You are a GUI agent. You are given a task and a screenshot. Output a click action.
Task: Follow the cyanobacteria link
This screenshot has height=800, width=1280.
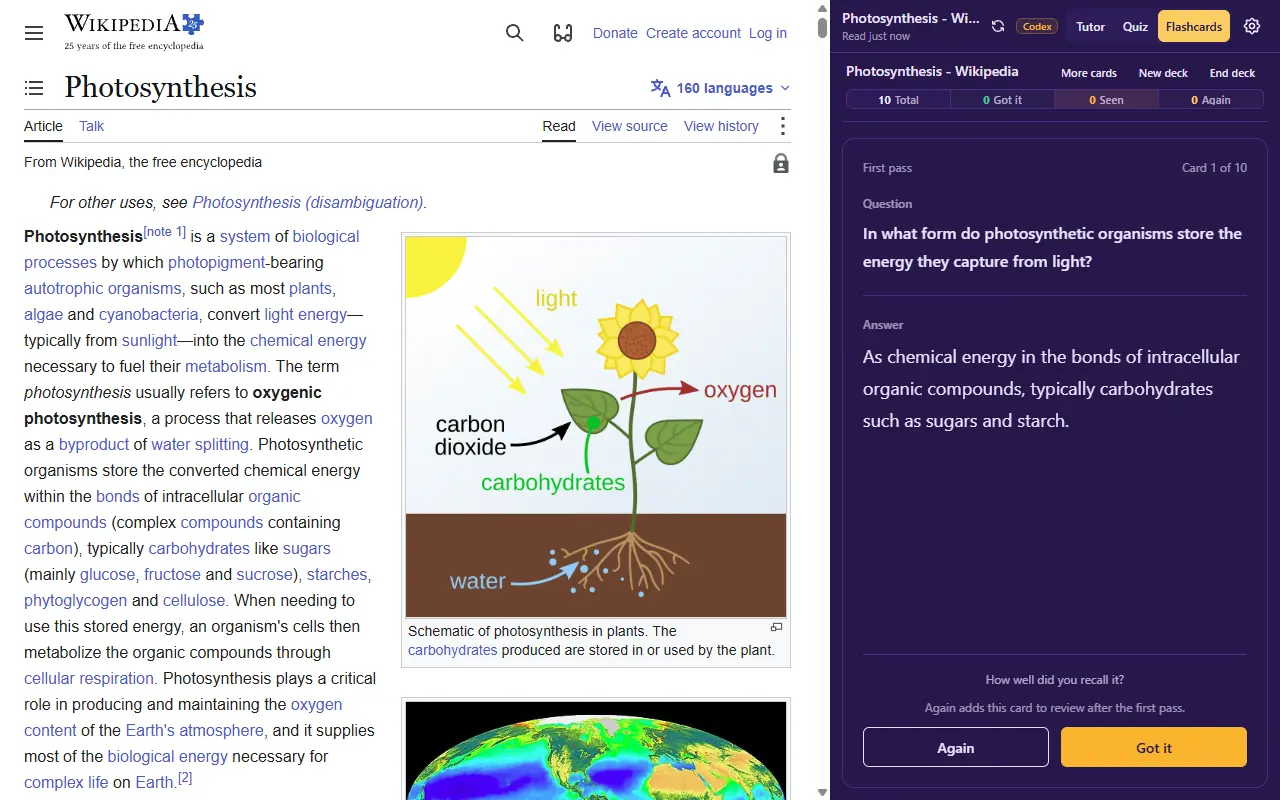tap(149, 314)
